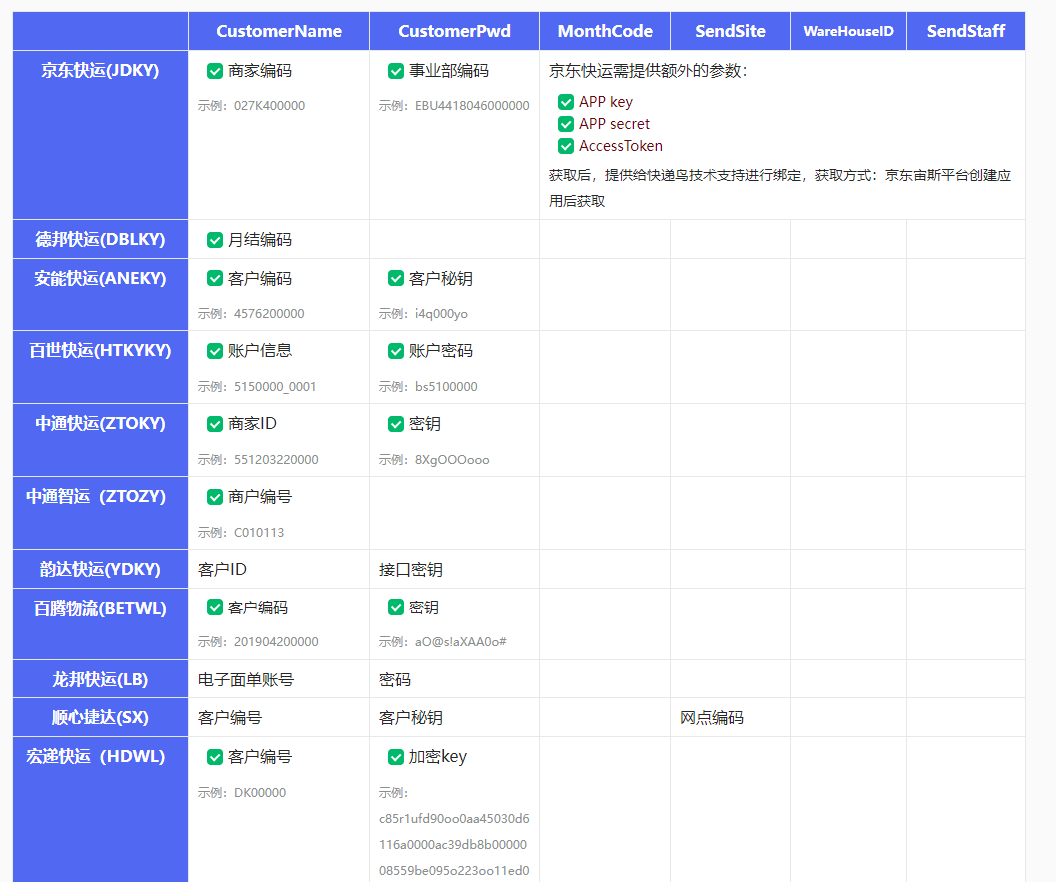Click checkbox icon beside 客户秘钥
Viewport: 1056px width, 882px height.
[396, 278]
